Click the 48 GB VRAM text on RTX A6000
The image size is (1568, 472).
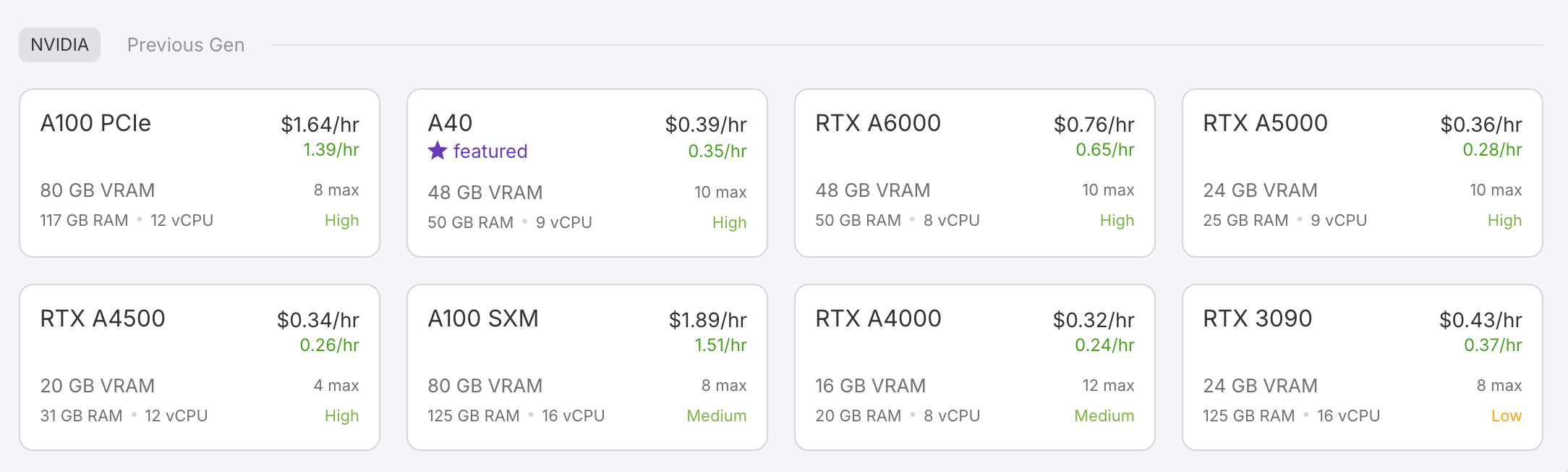pyautogui.click(x=873, y=190)
